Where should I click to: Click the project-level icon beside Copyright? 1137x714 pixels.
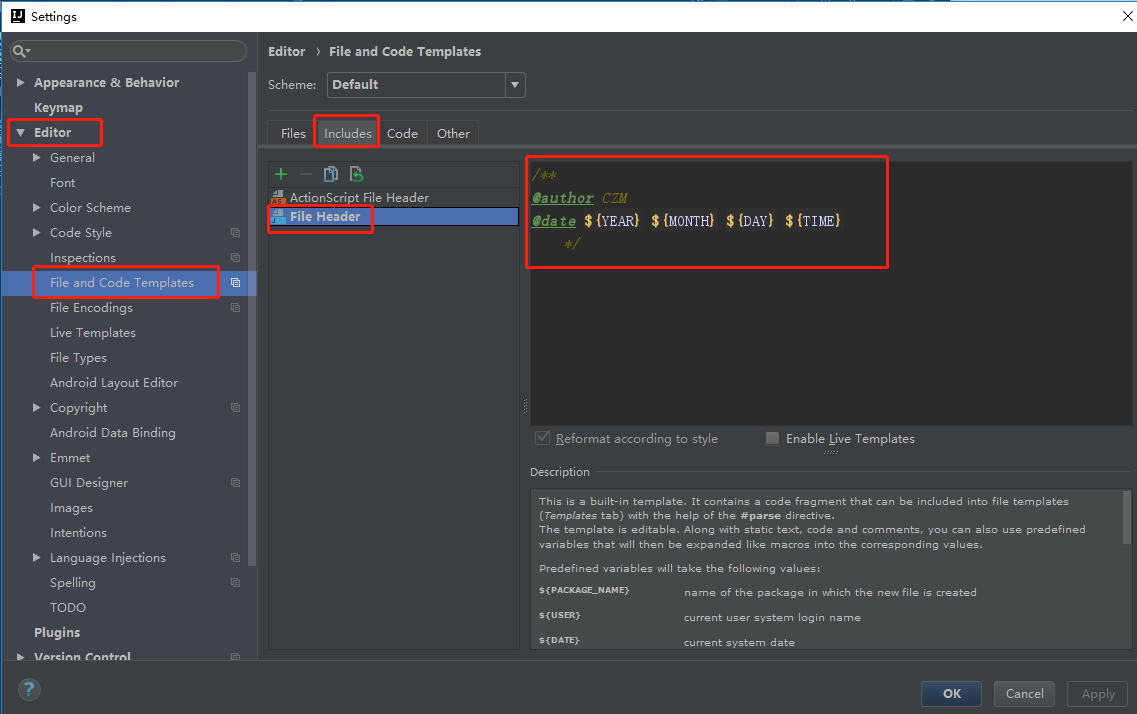[x=236, y=407]
